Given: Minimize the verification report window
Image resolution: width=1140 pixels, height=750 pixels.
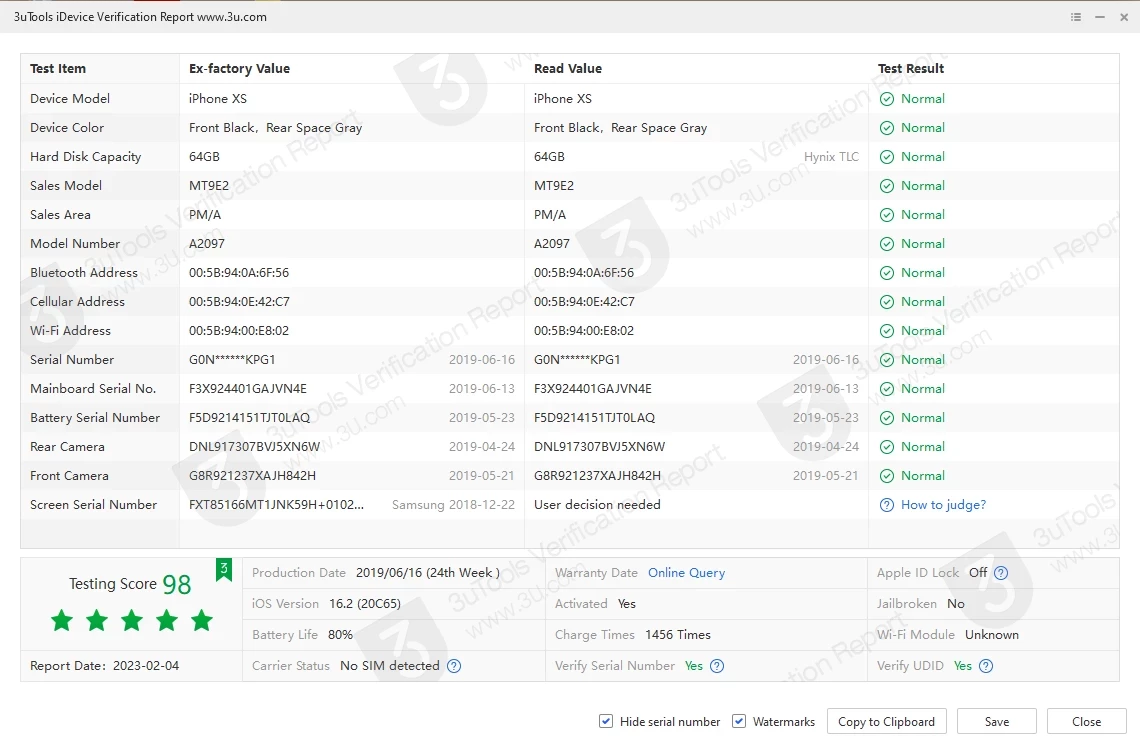Looking at the screenshot, I should 1100,17.
